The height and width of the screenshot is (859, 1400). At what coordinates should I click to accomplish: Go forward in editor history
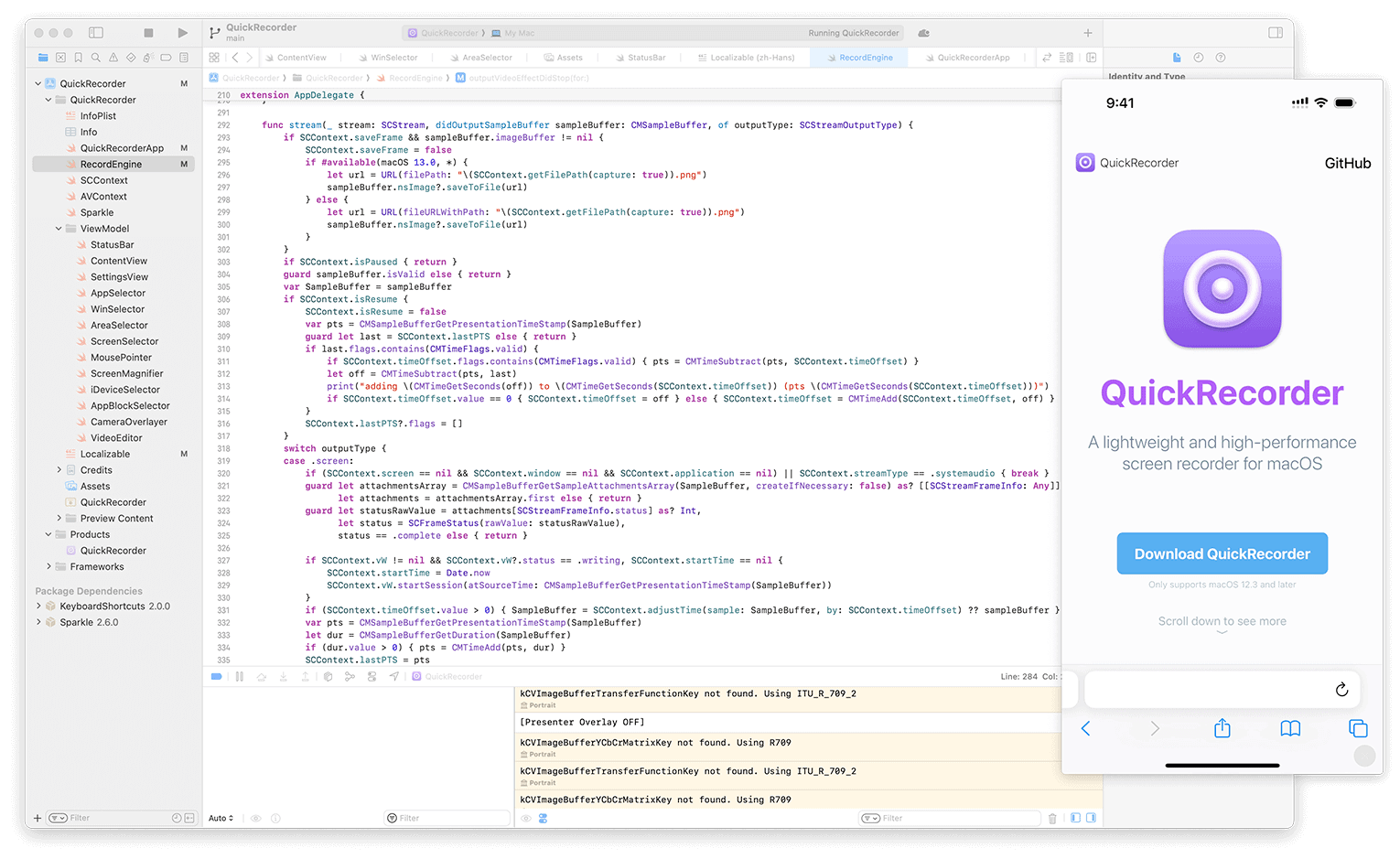pos(249,58)
